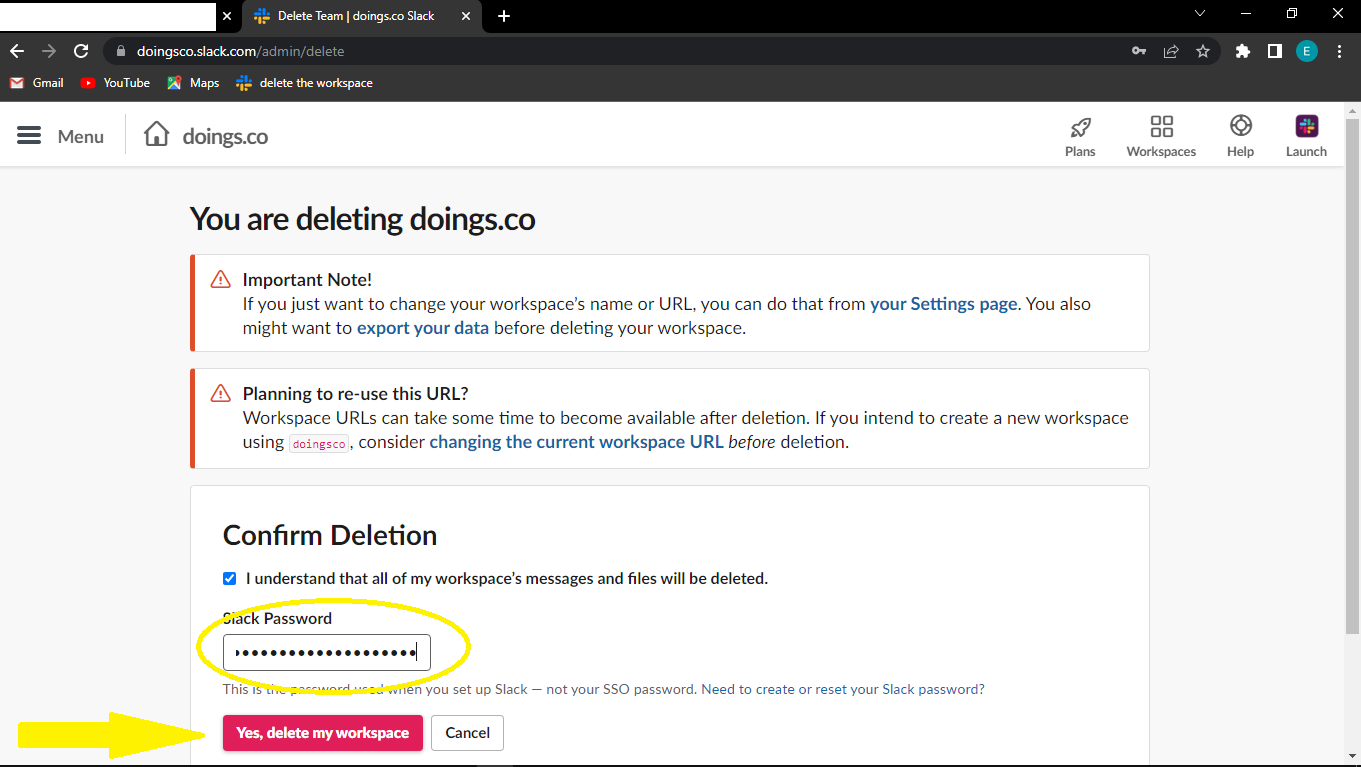
Task: Open Chrome three-dot menu
Action: (x=1340, y=51)
